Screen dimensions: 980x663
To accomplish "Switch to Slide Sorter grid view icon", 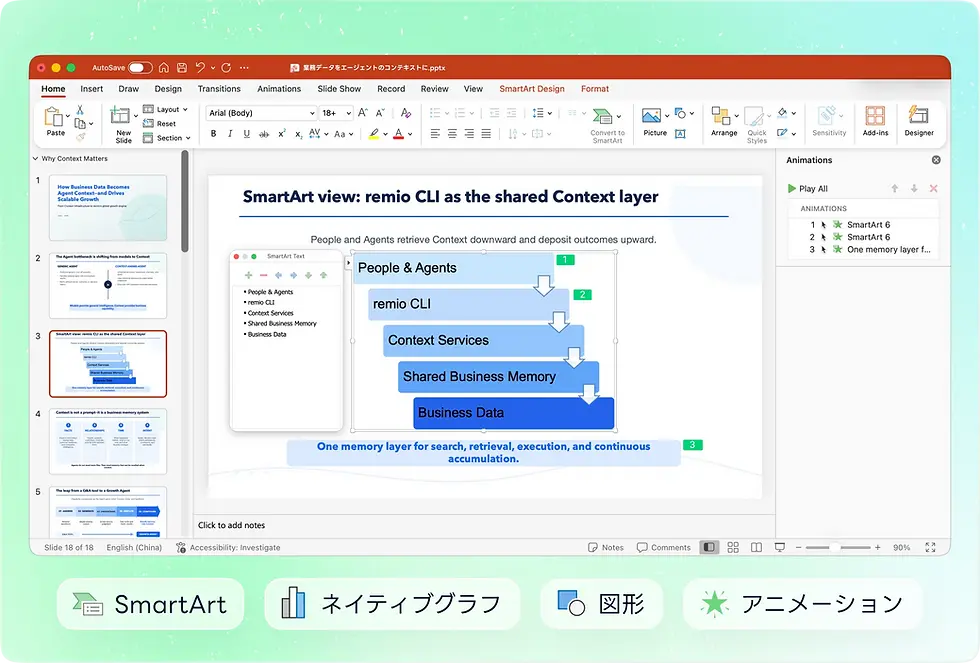I will 733,547.
